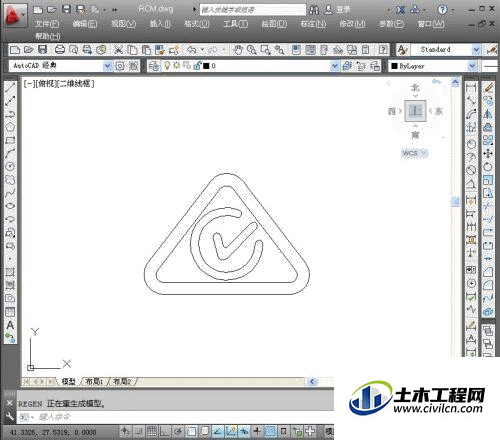Click the Undo arrow icon

(191, 50)
